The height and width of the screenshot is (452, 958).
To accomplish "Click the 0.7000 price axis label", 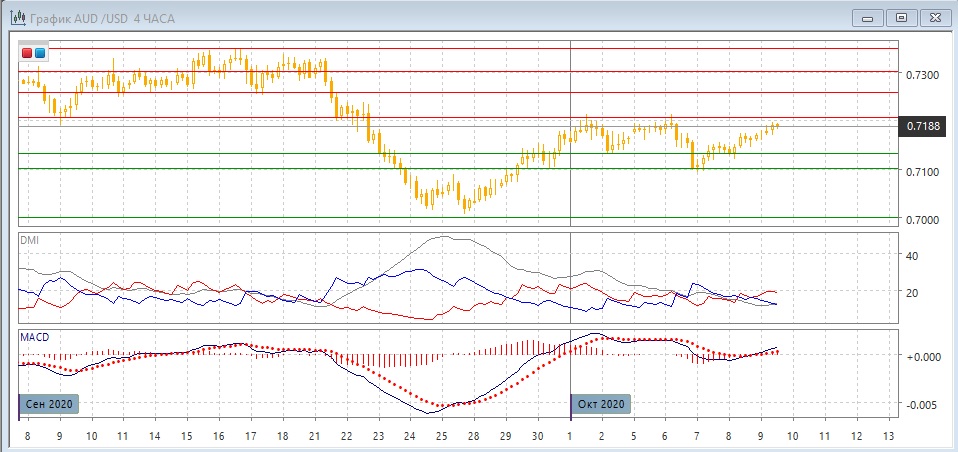I will [922, 219].
